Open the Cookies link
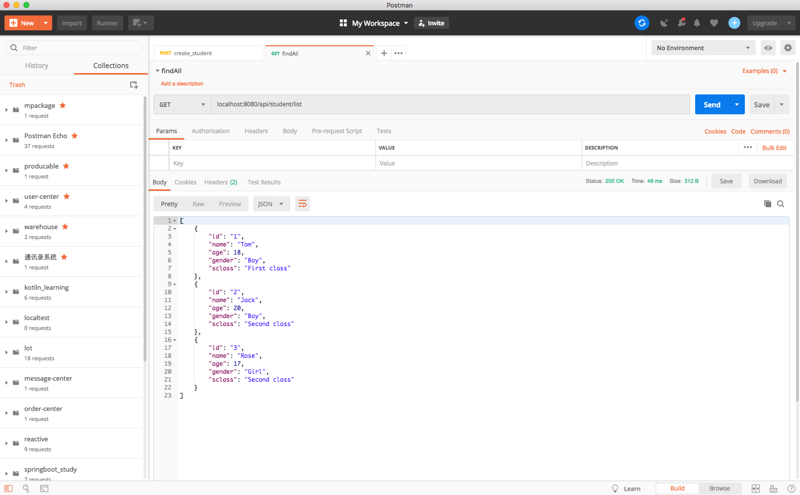The image size is (800, 495). [715, 131]
